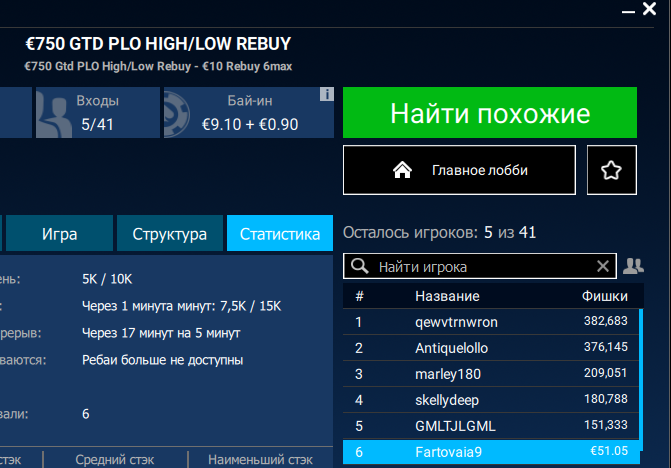Image resolution: width=671 pixels, height=468 pixels.
Task: Open Главное лобби
Action: (459, 170)
